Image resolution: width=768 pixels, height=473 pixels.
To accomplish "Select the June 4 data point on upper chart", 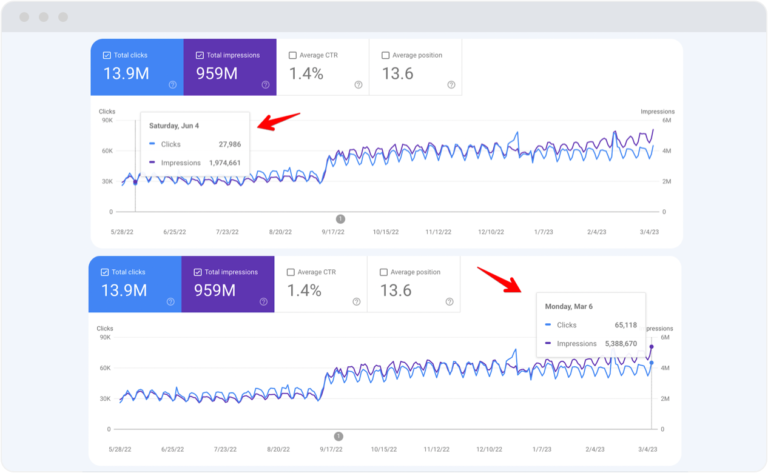I will [136, 182].
